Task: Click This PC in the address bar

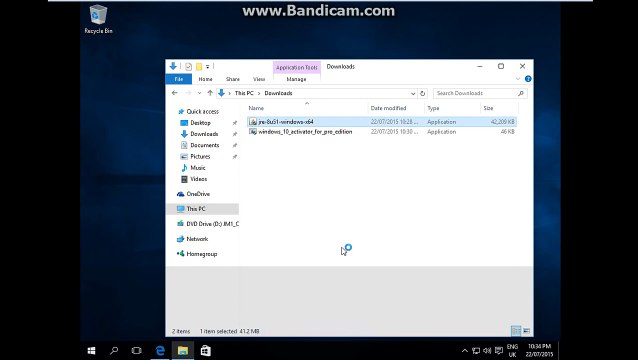Action: [244, 93]
